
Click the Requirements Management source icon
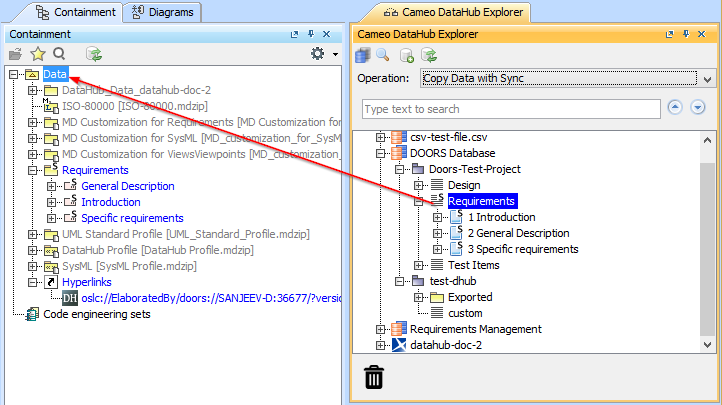pyautogui.click(x=399, y=329)
